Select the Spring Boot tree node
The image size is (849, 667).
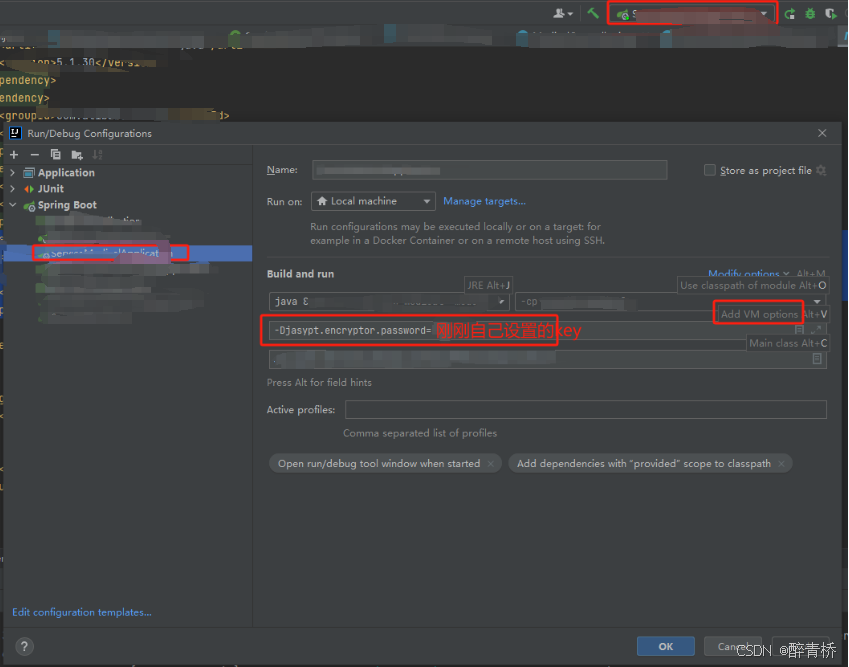coord(67,205)
